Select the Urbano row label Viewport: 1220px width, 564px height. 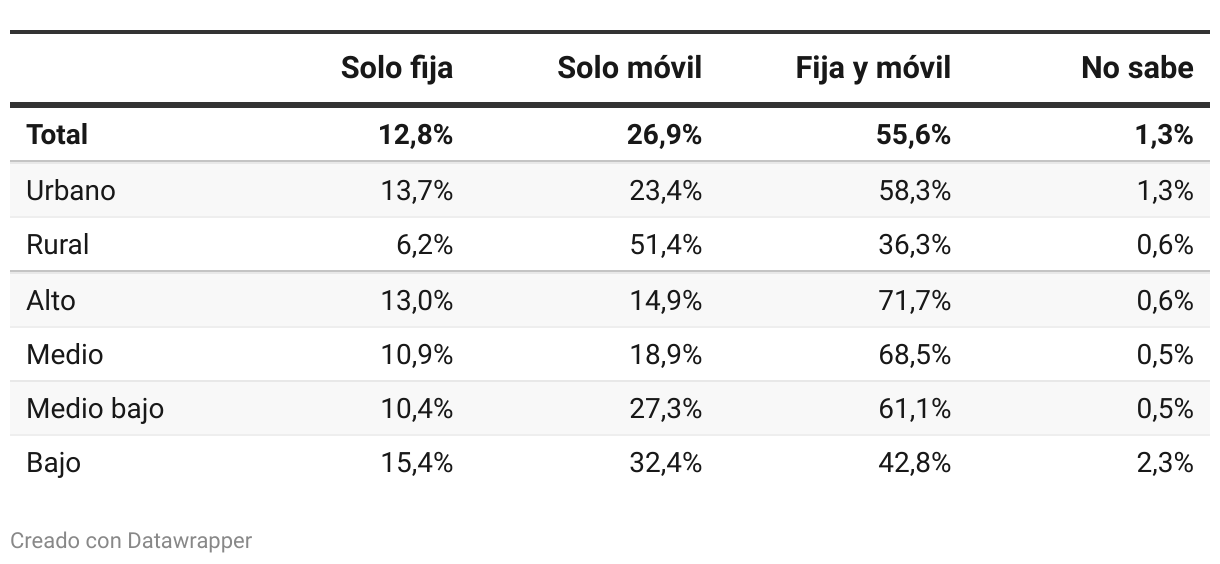[71, 190]
